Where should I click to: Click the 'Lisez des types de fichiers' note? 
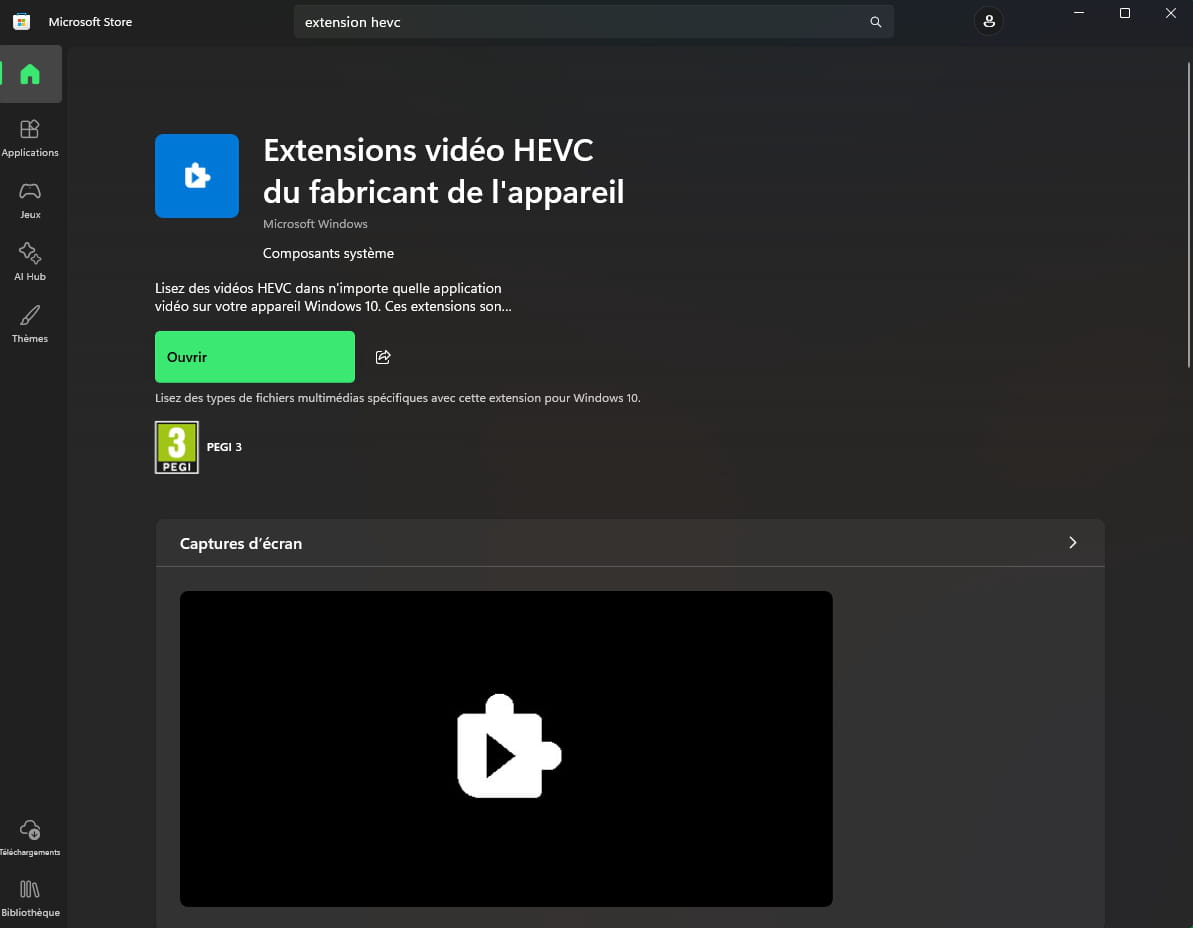coord(397,398)
